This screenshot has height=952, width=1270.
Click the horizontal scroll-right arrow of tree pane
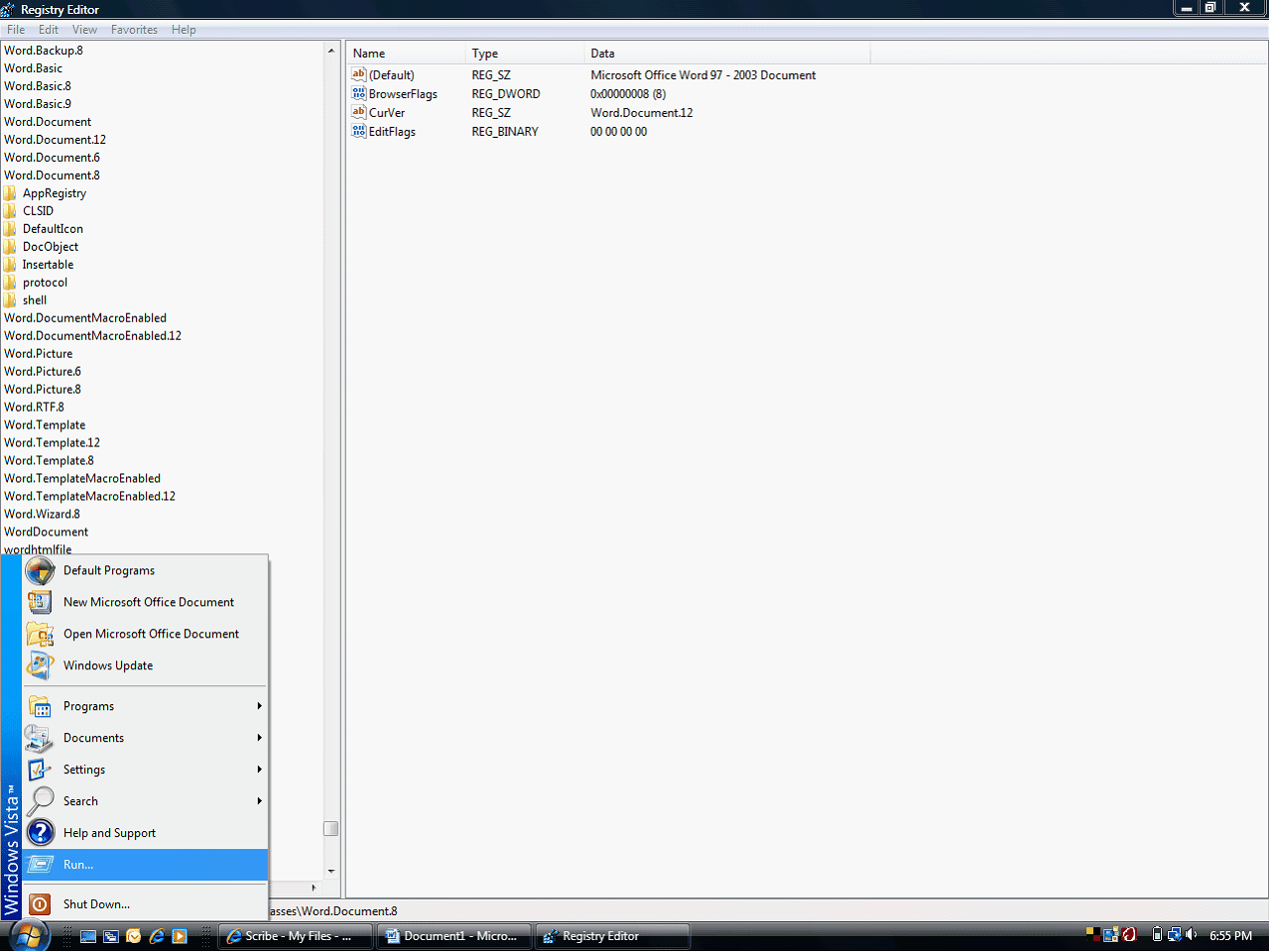coord(315,888)
